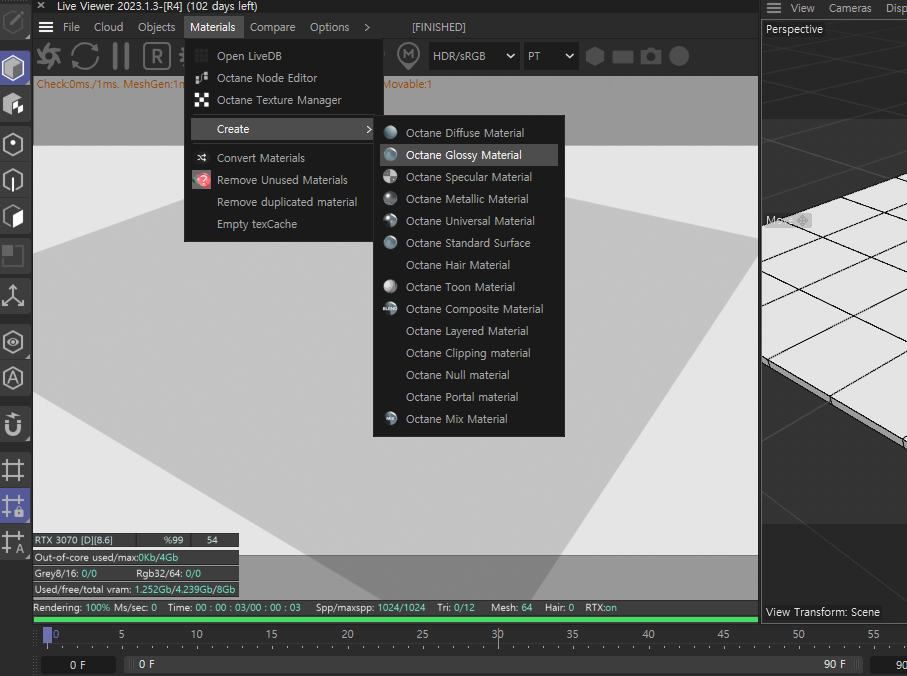Click frame 30 marker on timeline

tap(497, 634)
